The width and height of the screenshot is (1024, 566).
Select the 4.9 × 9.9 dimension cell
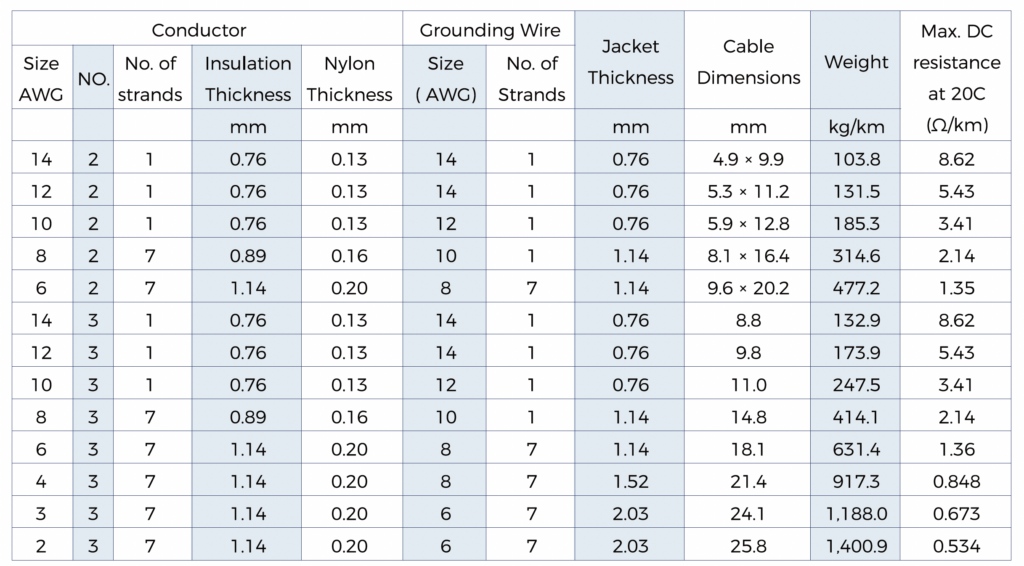point(748,159)
